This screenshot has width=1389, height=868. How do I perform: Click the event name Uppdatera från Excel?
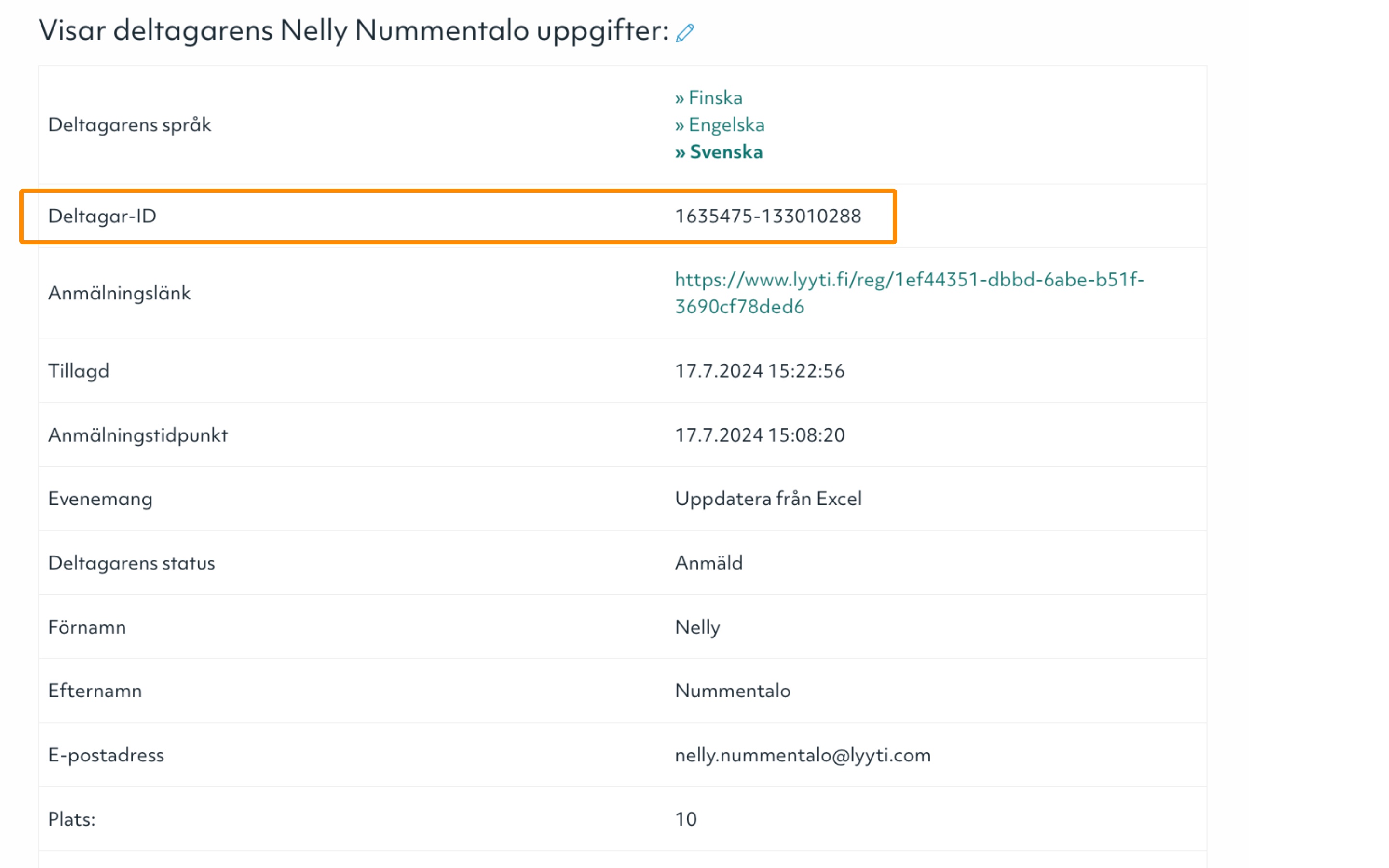pyautogui.click(x=768, y=499)
